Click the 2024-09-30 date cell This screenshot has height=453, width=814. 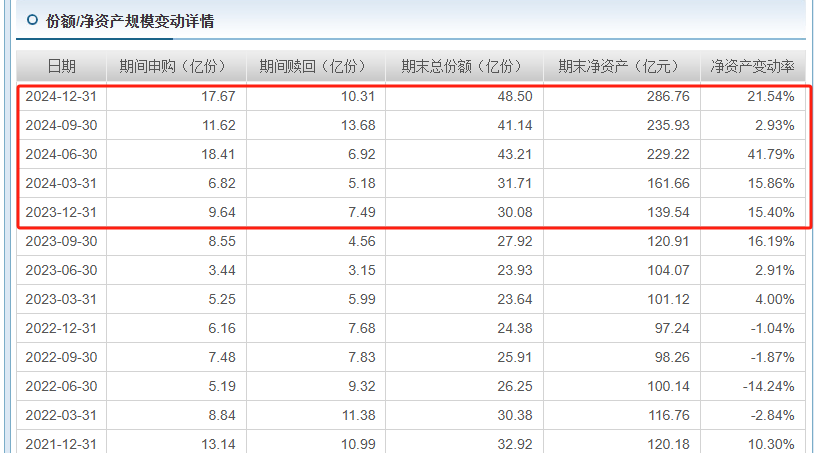pos(62,125)
